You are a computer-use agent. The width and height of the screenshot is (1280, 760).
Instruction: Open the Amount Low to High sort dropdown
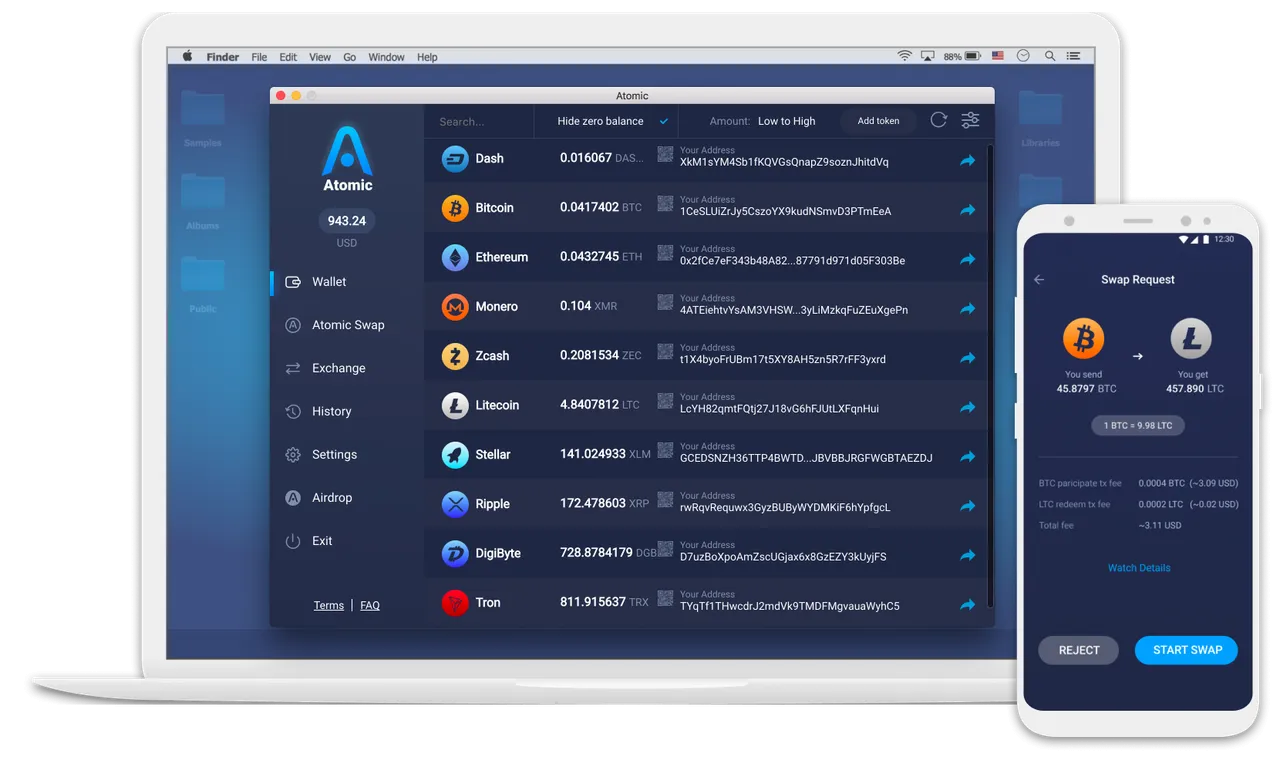[762, 121]
